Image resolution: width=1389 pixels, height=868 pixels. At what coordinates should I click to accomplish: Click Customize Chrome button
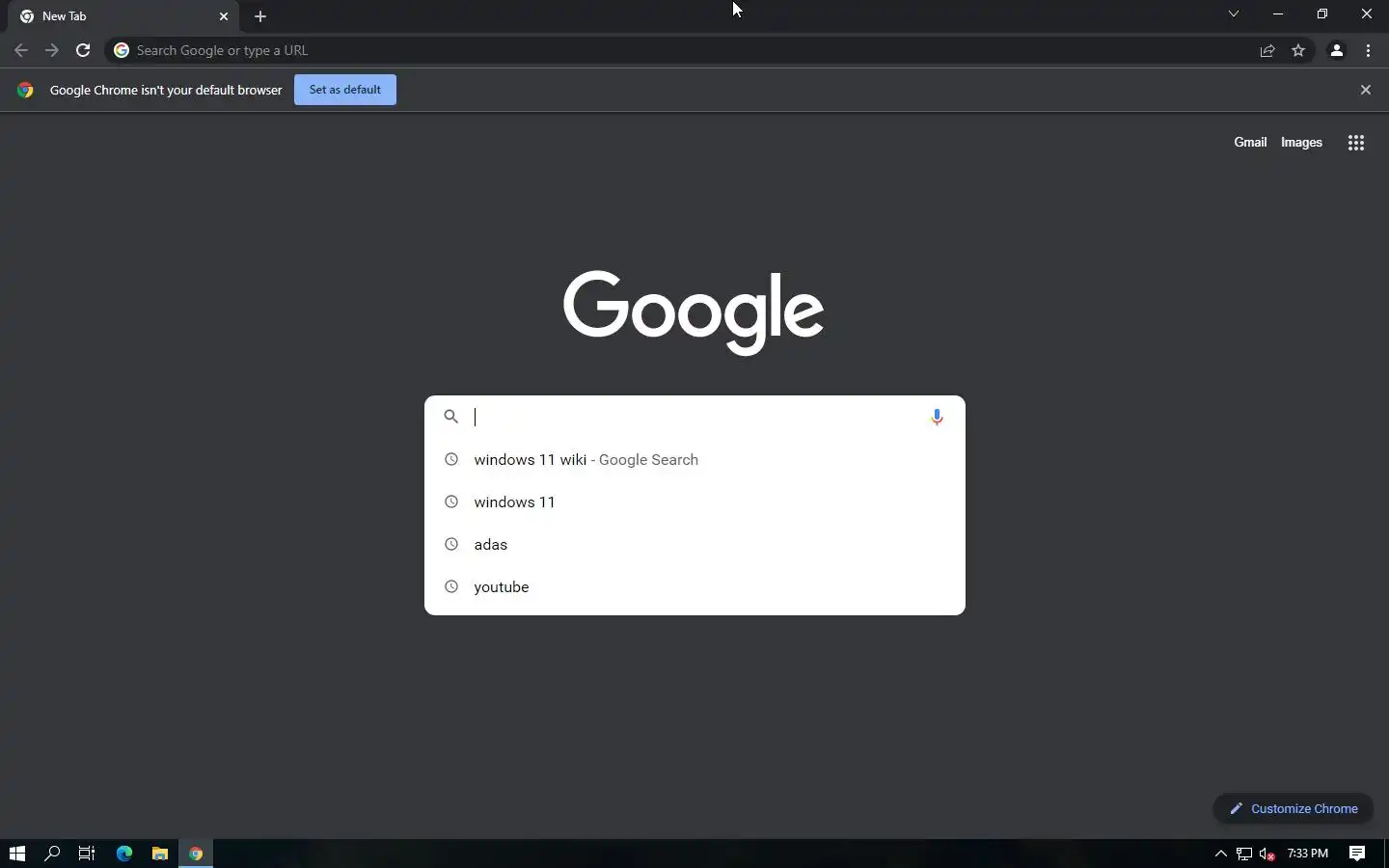pyautogui.click(x=1294, y=808)
